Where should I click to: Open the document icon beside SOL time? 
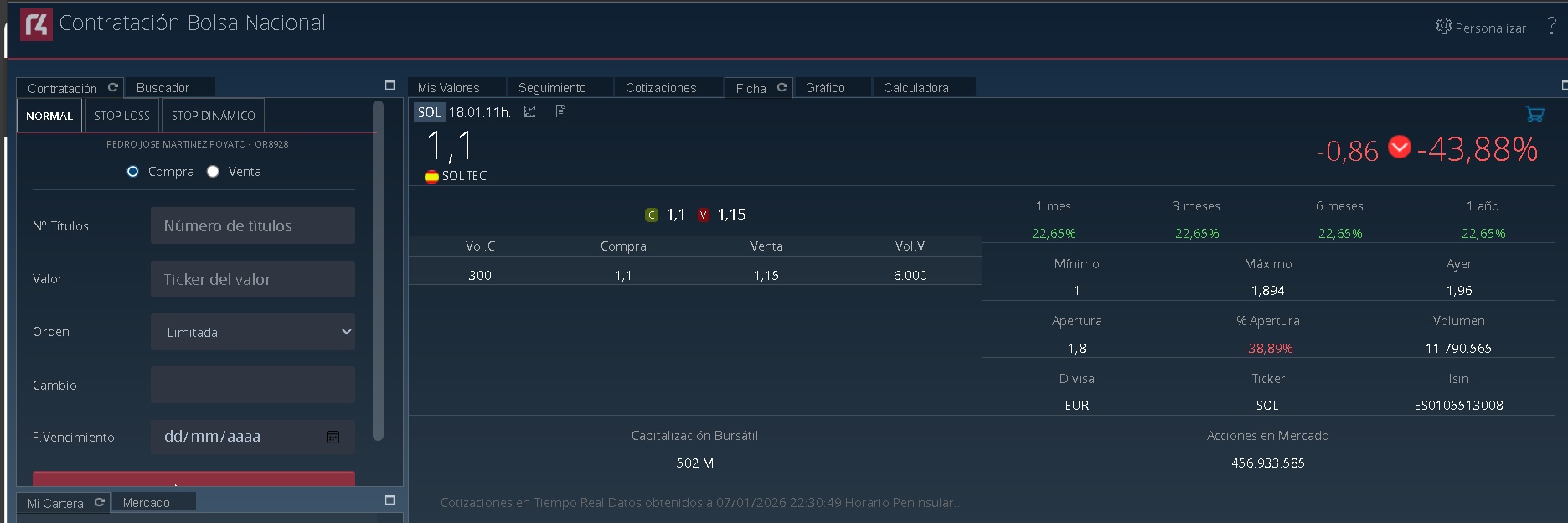point(560,111)
